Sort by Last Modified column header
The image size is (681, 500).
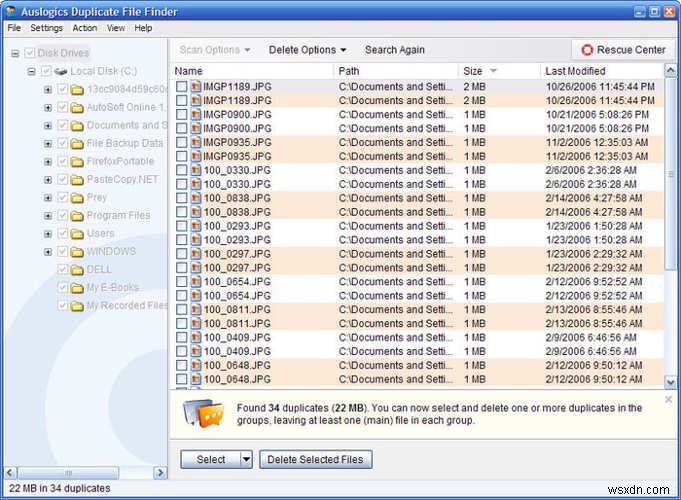(x=602, y=71)
